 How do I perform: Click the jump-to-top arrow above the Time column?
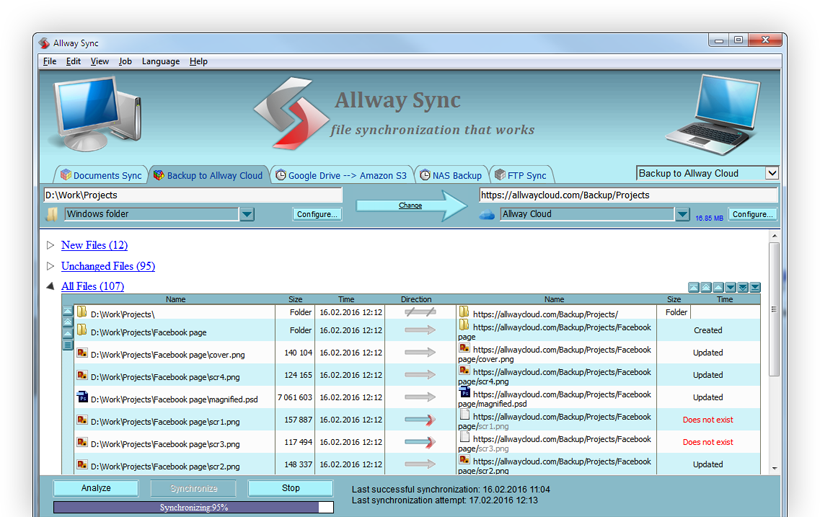pos(693,288)
